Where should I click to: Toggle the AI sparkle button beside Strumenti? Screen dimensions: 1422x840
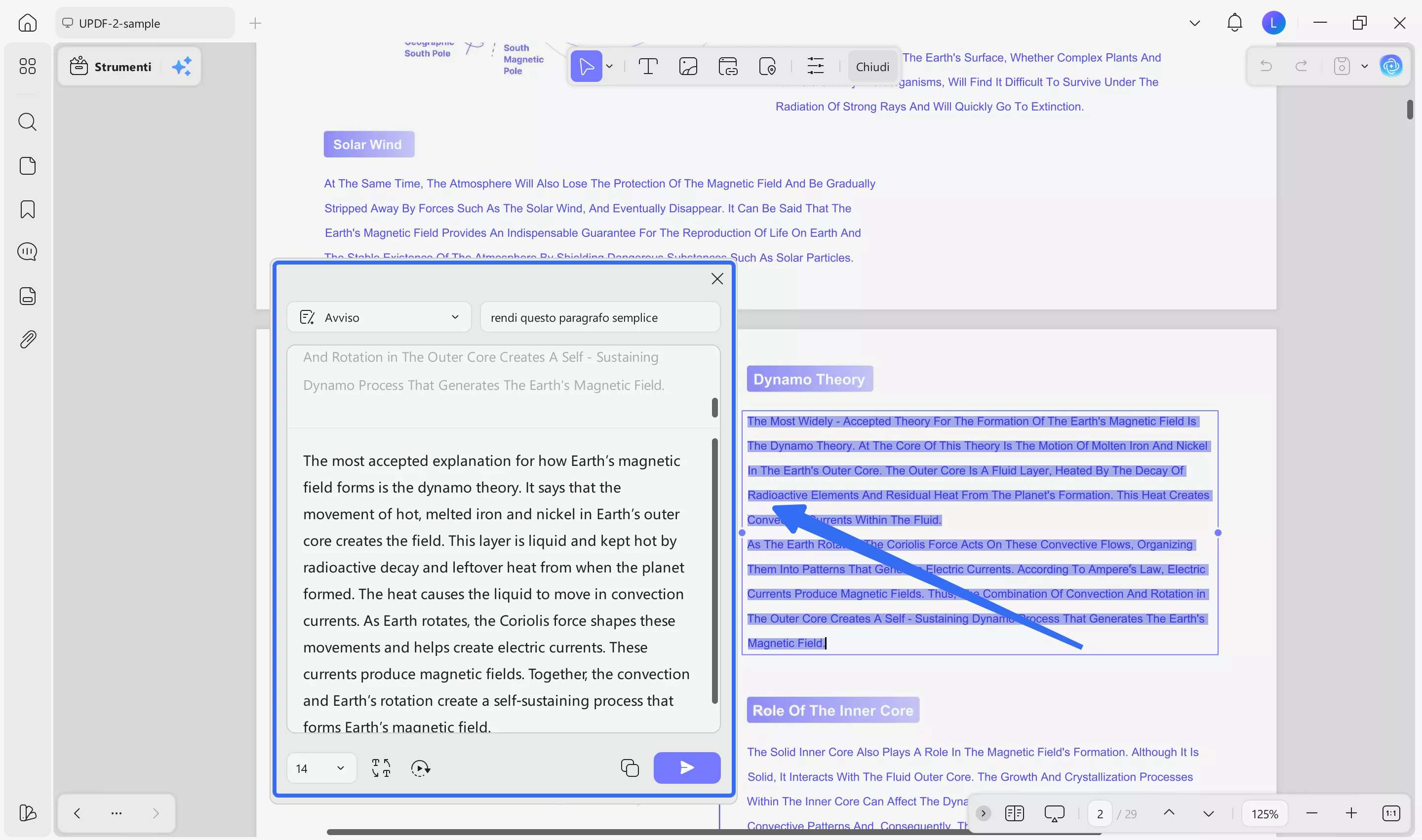[x=182, y=67]
